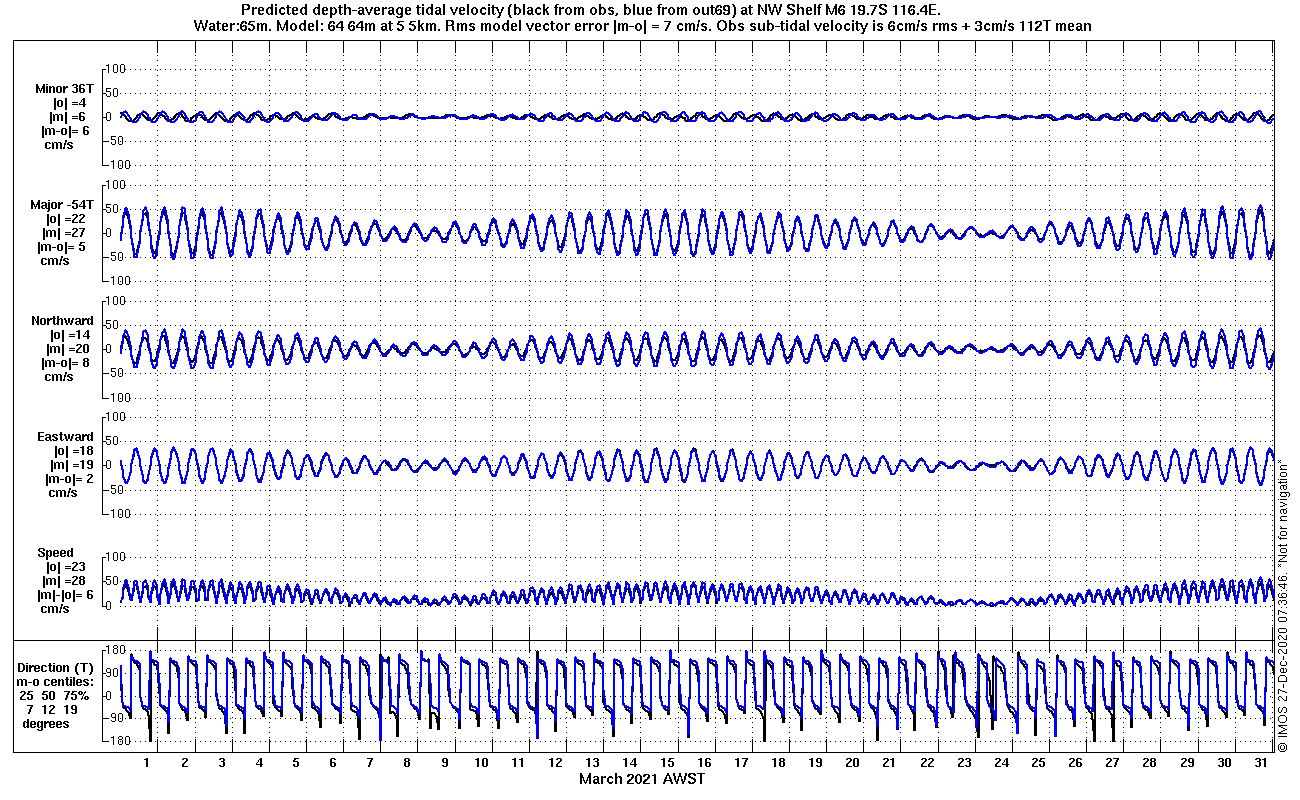
Task: Click day '5' on the date axis
Action: [296, 762]
